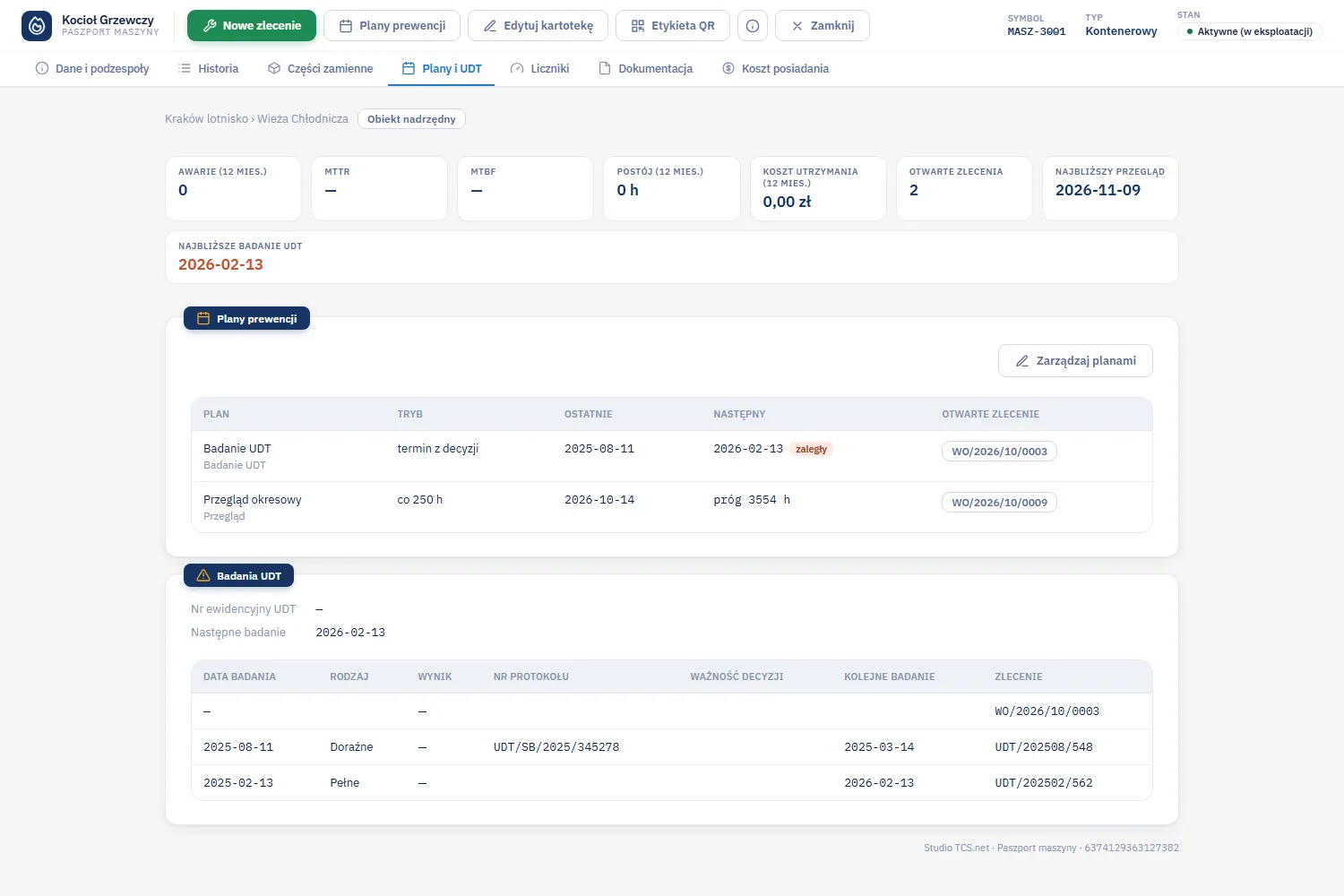This screenshot has height=896, width=1344.
Task: Open Plany prewencji from top toolbar
Action: 392,26
